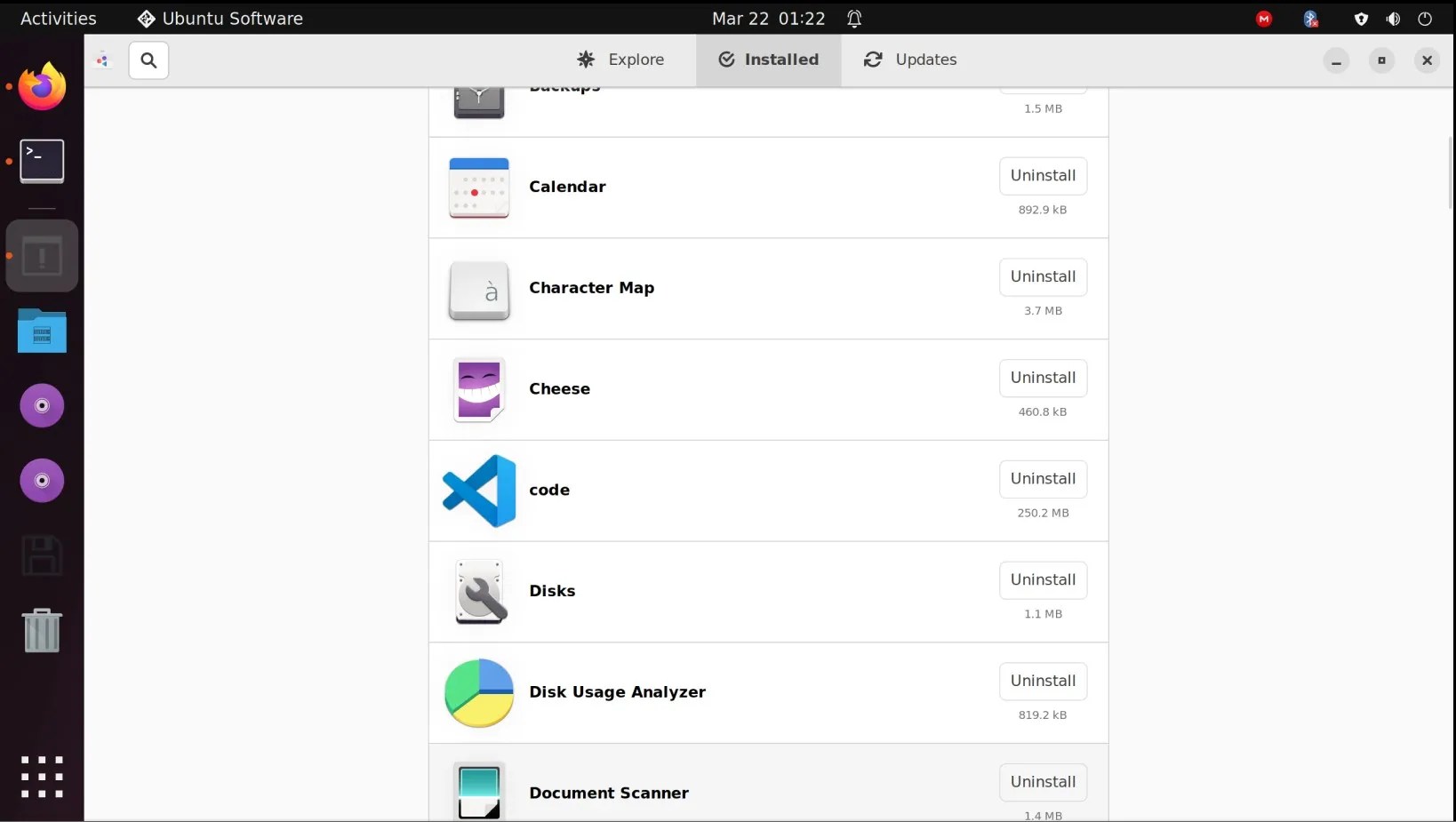The width and height of the screenshot is (1456, 822).
Task: Open the search button in Ubuntu Software
Action: [148, 60]
